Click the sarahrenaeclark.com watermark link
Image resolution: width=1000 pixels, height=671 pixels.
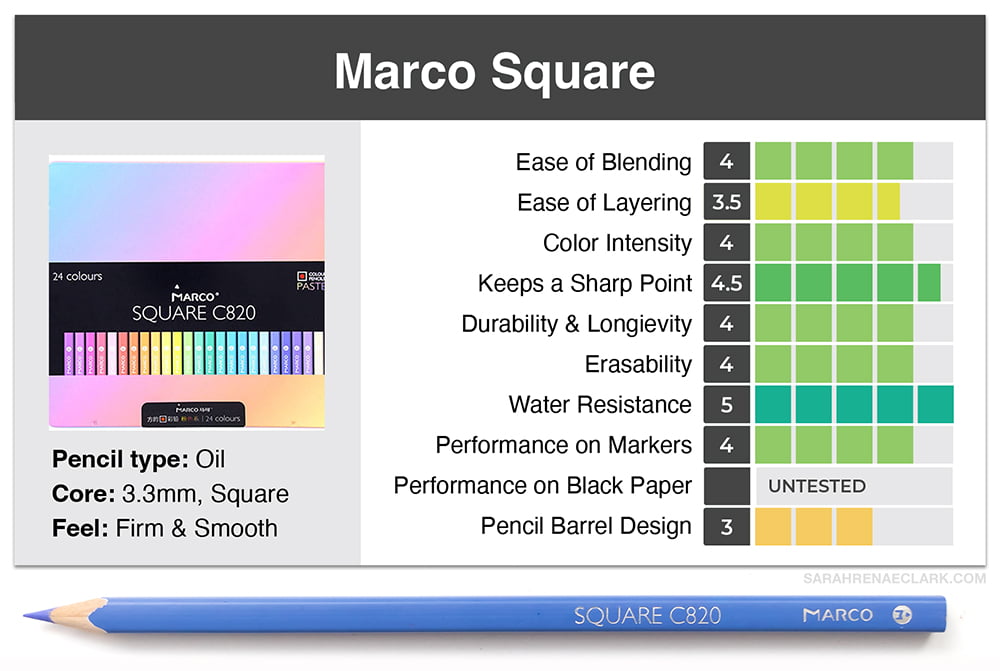pyautogui.click(x=894, y=579)
